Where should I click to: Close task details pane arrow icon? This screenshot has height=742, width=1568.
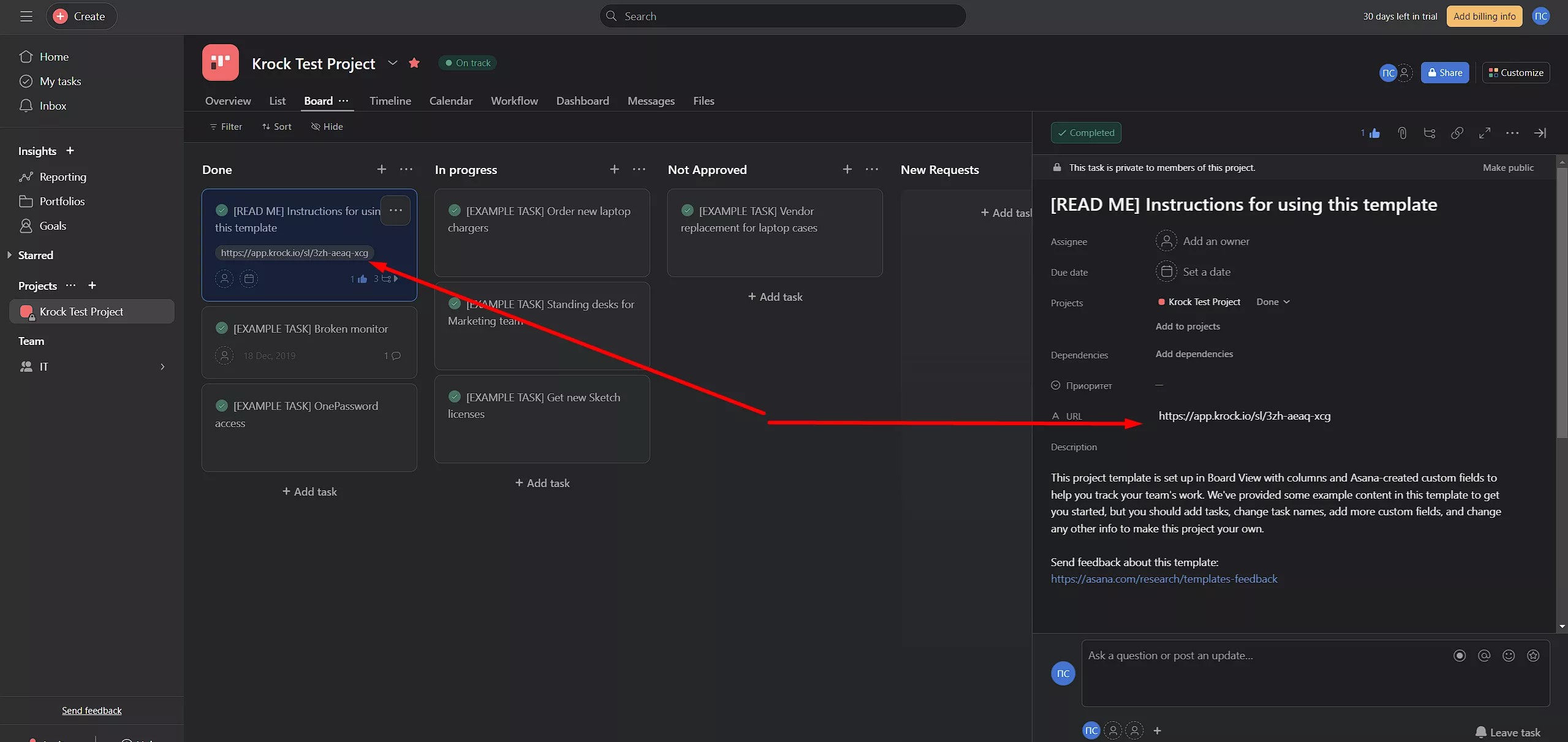click(1540, 134)
